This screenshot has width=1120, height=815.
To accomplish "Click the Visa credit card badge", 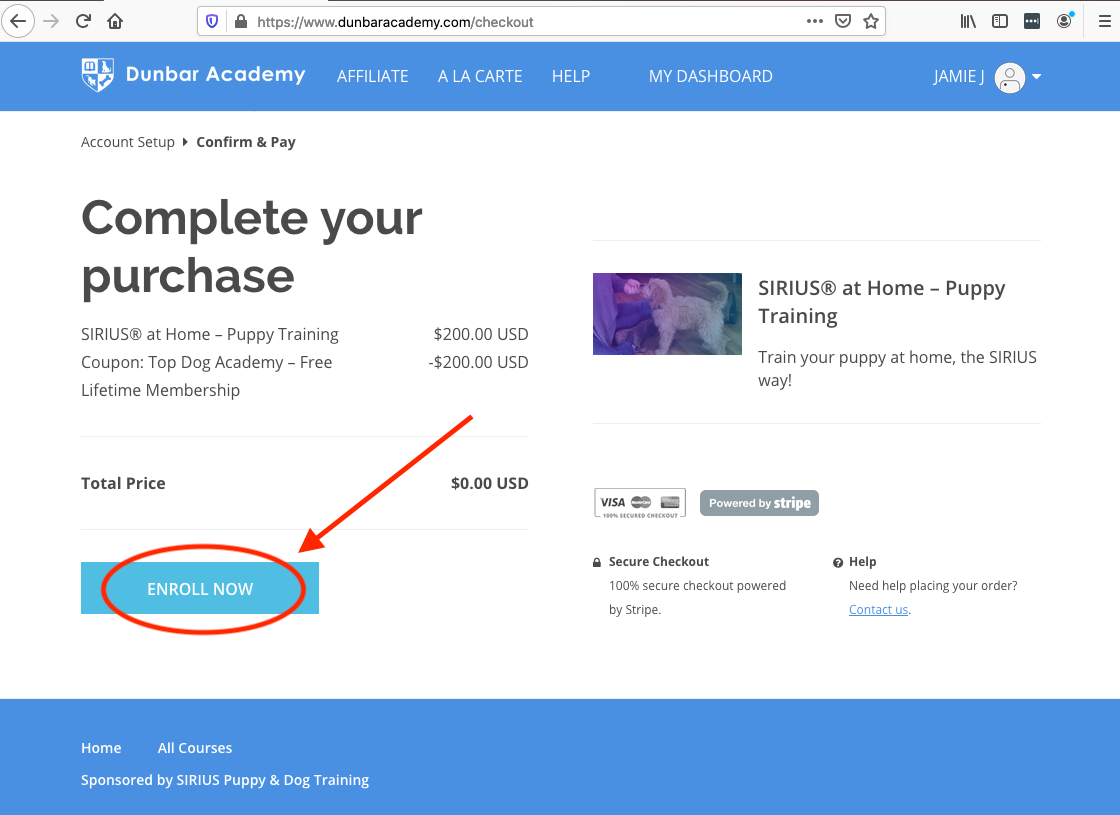I will point(640,503).
